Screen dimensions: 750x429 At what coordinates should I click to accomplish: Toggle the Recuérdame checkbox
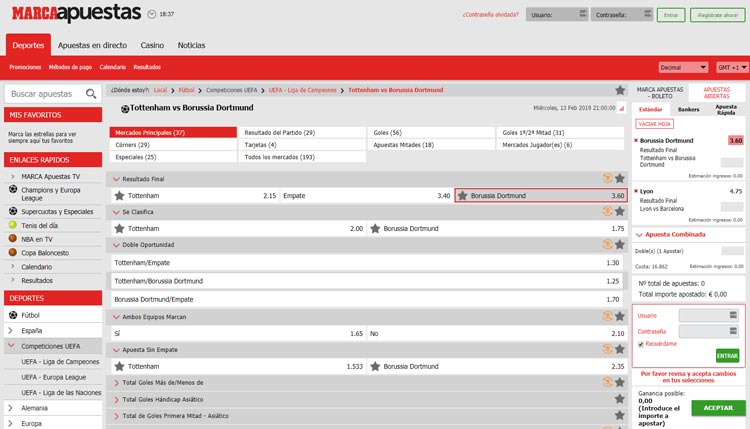point(641,344)
